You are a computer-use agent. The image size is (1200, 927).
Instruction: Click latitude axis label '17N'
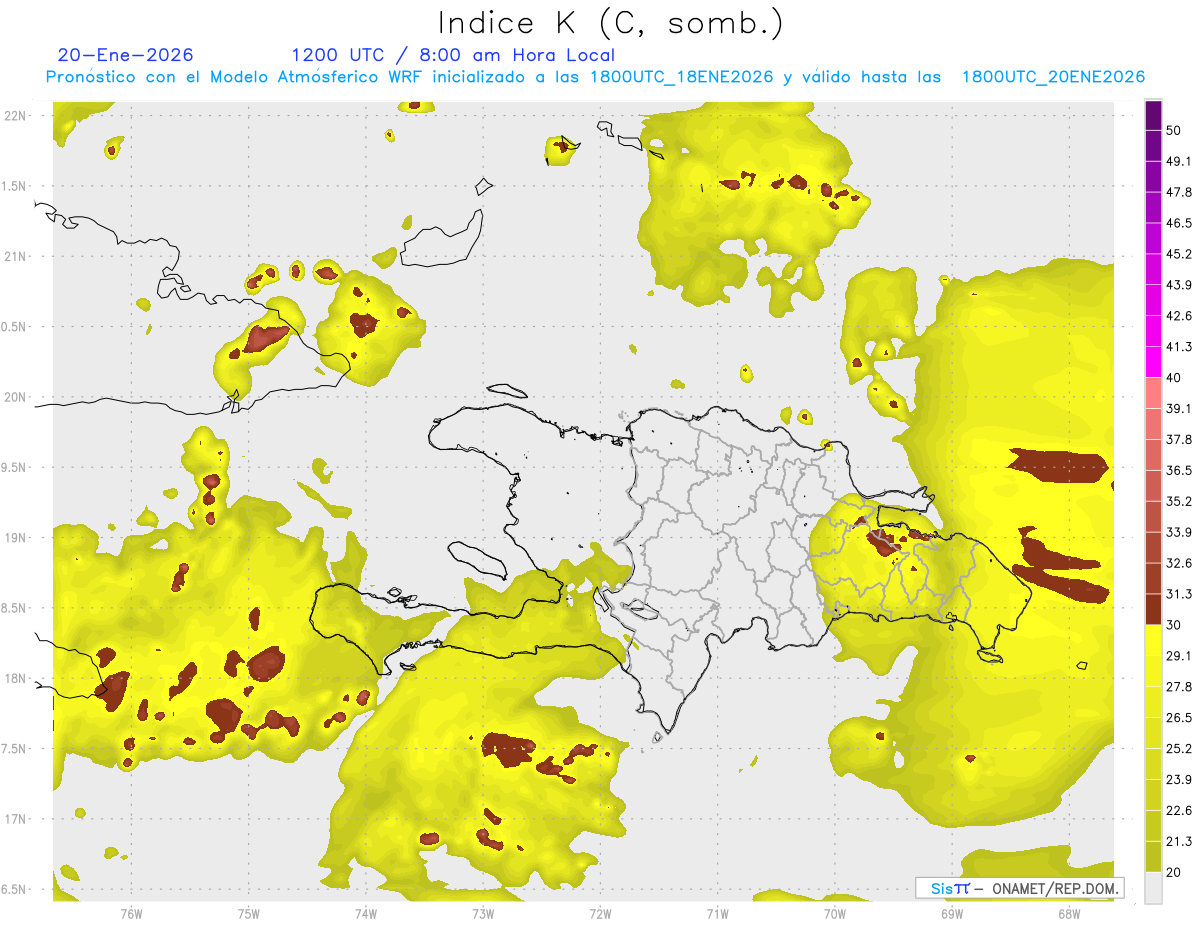tap(16, 819)
